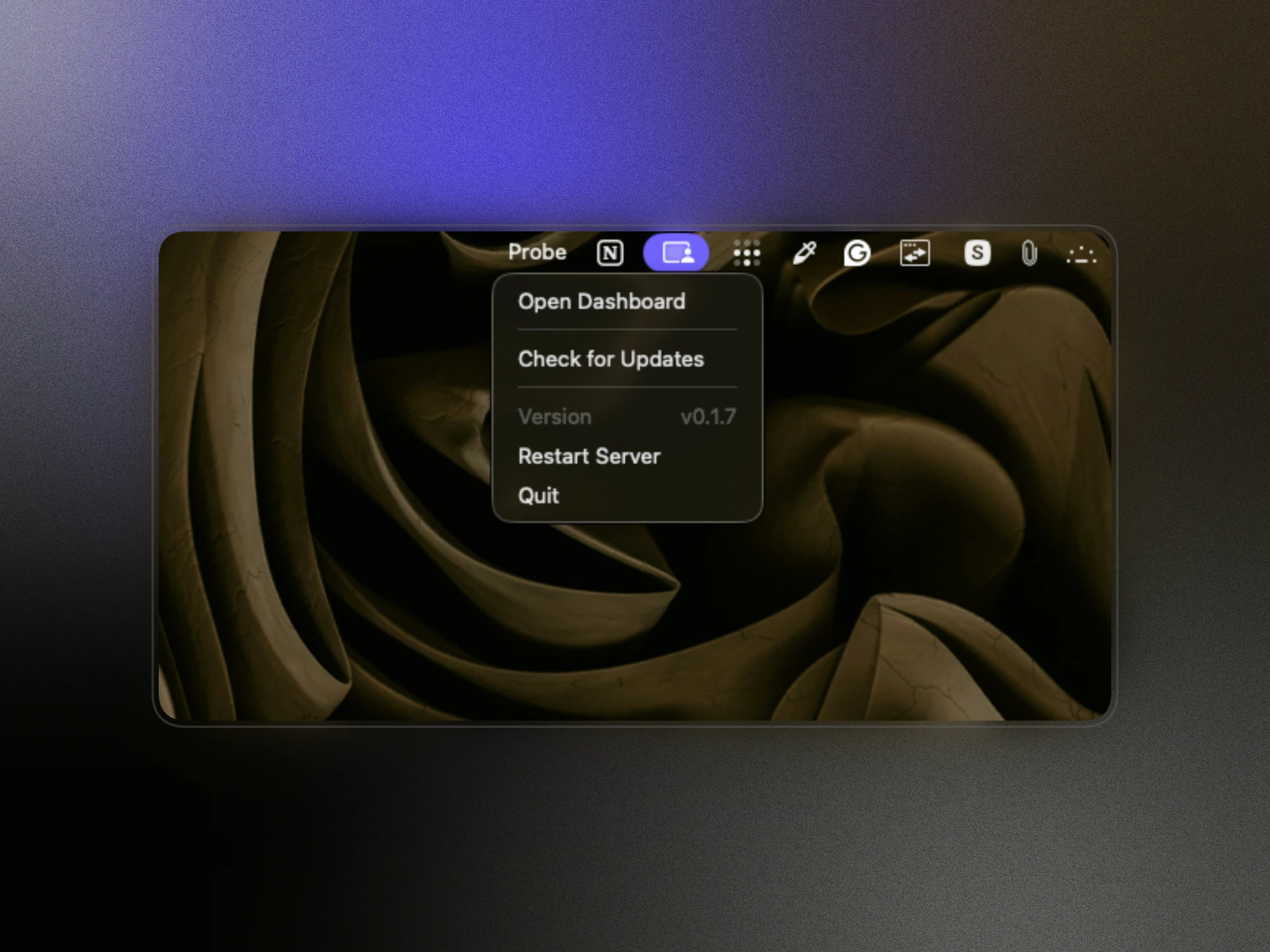Click the separator line above the Version row
Screen dimensions: 1270x952
627,387
